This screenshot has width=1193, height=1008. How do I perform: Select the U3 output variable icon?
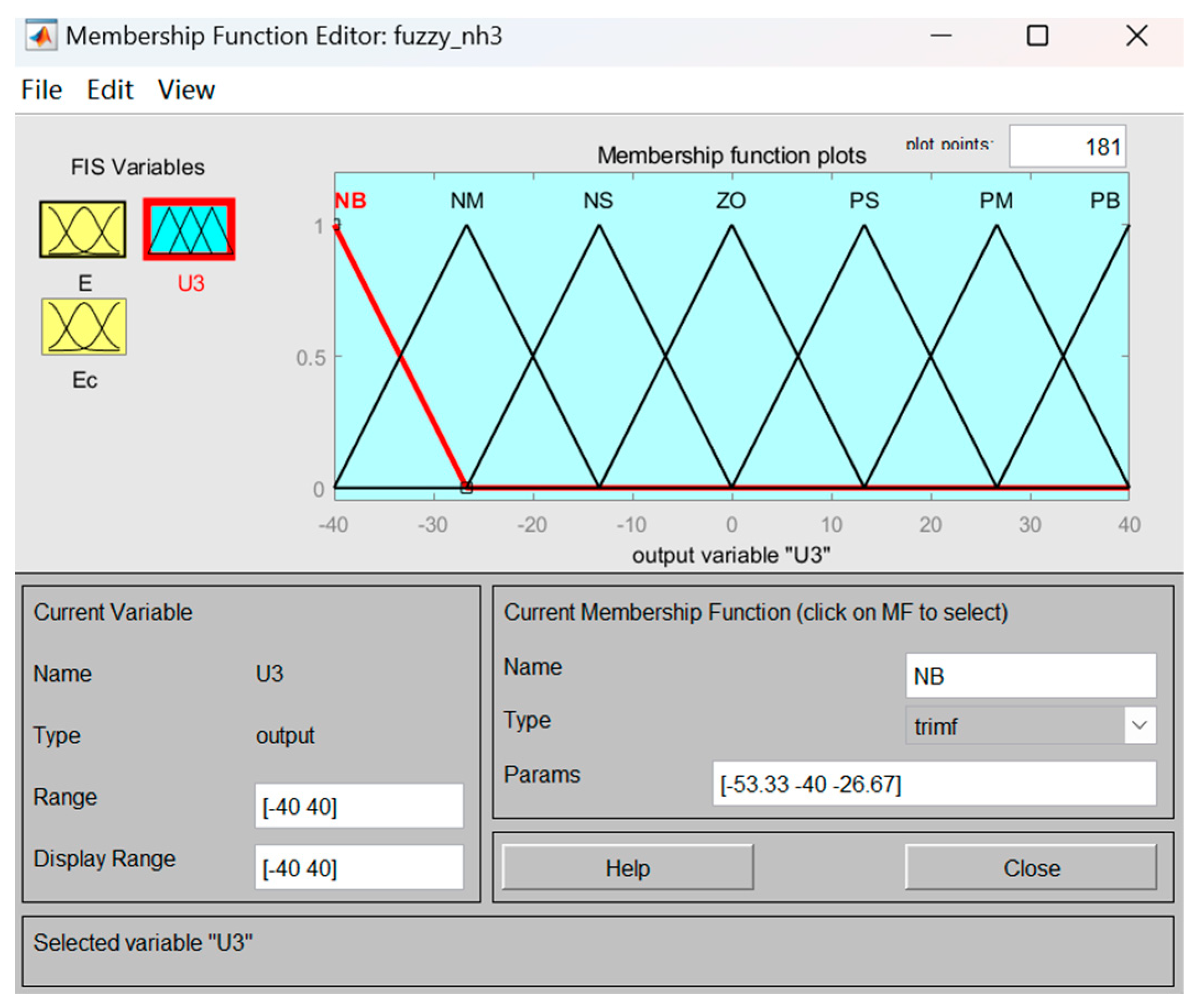point(189,230)
